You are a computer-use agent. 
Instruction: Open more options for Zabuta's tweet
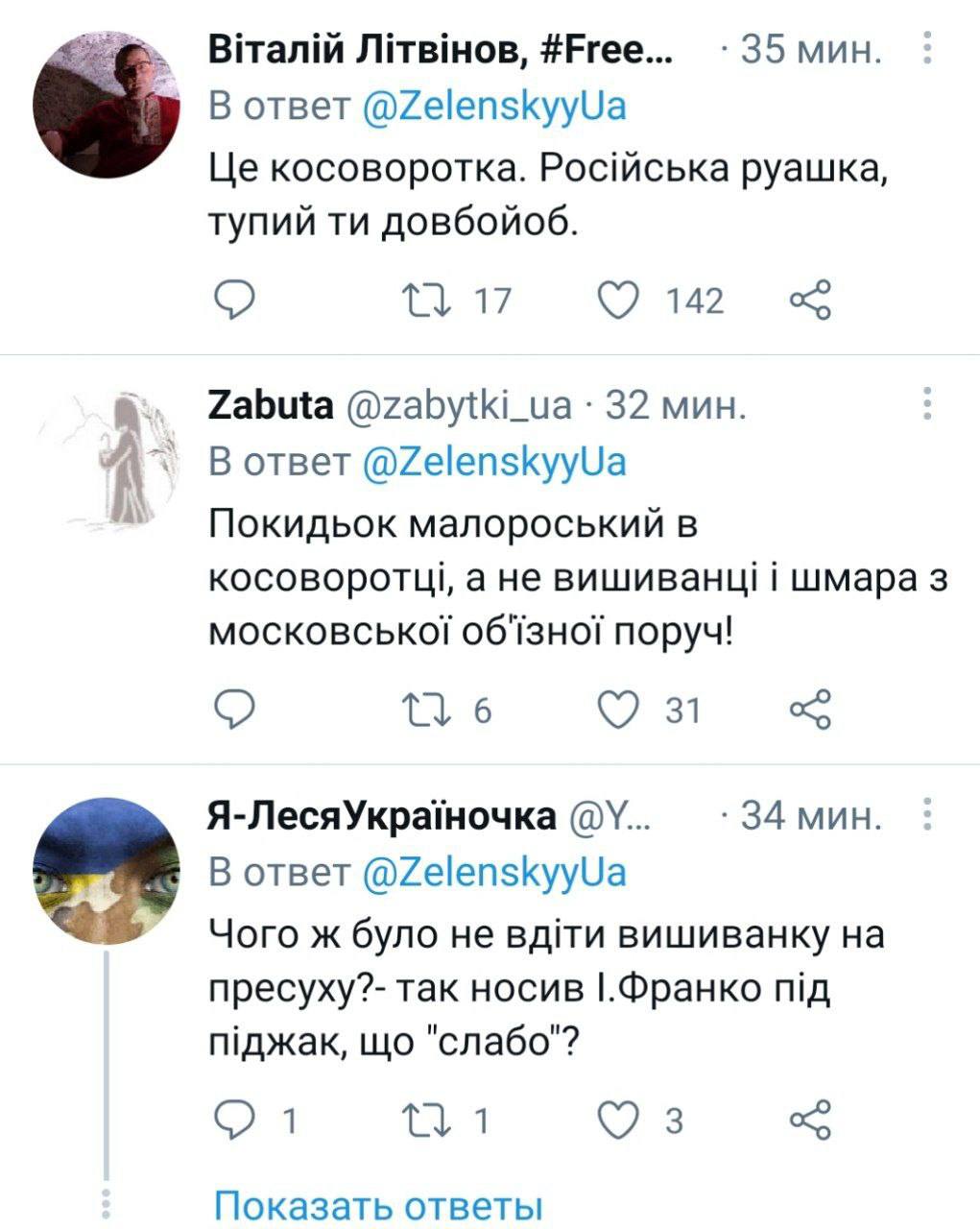click(x=927, y=404)
